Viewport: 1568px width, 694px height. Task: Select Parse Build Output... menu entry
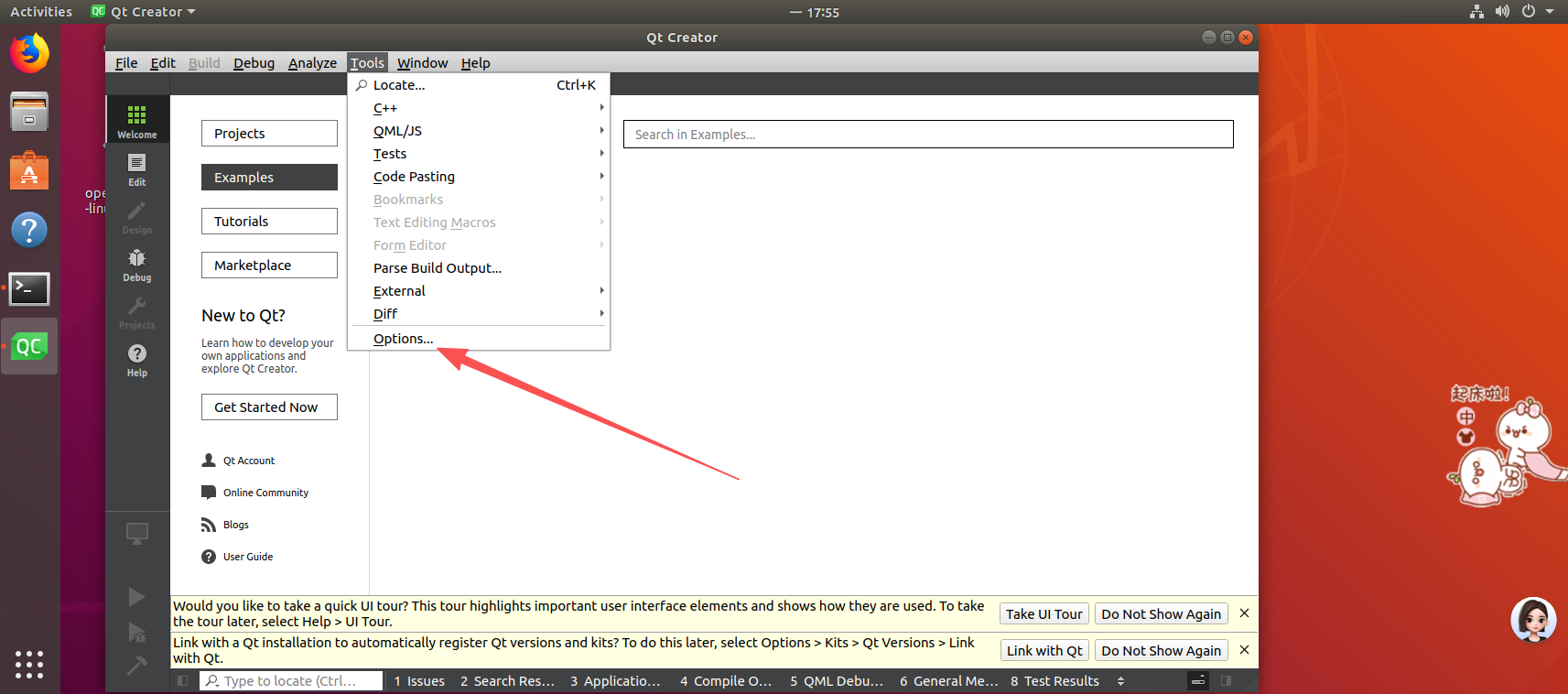click(x=479, y=268)
